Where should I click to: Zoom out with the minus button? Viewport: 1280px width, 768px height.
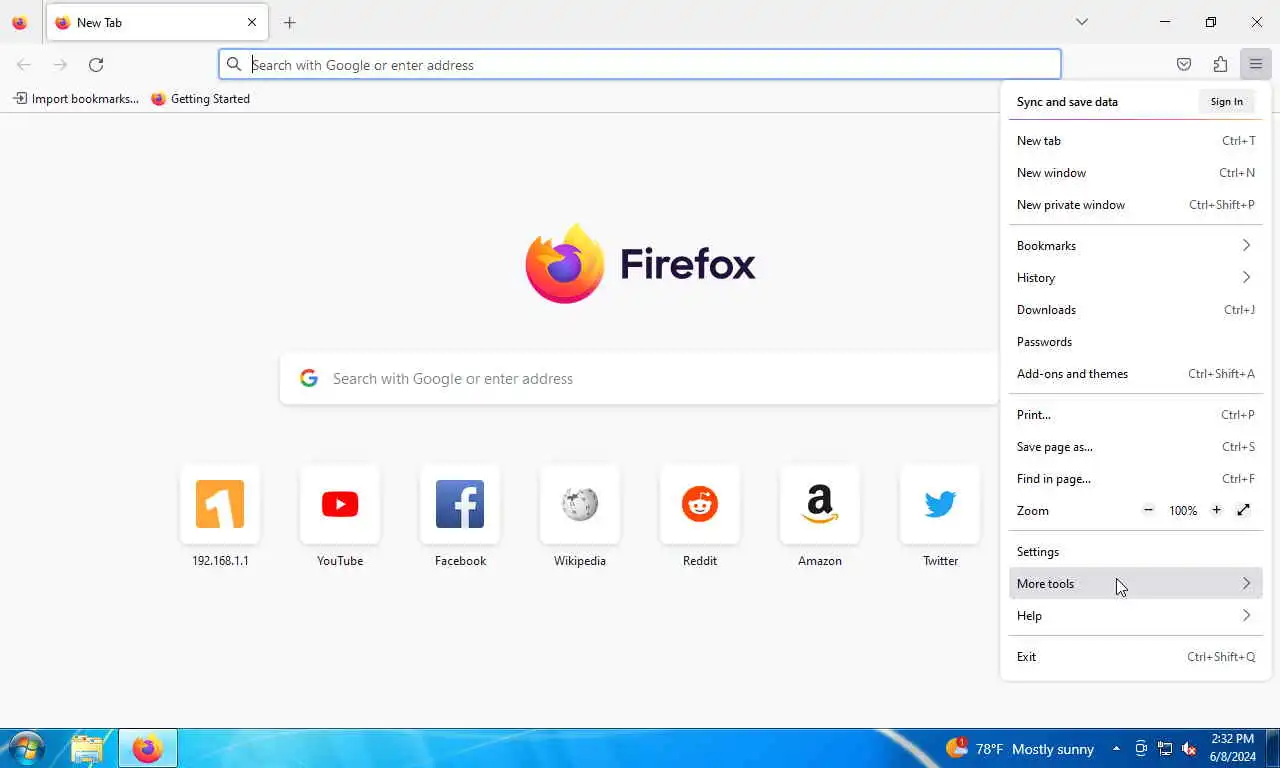coord(1149,510)
